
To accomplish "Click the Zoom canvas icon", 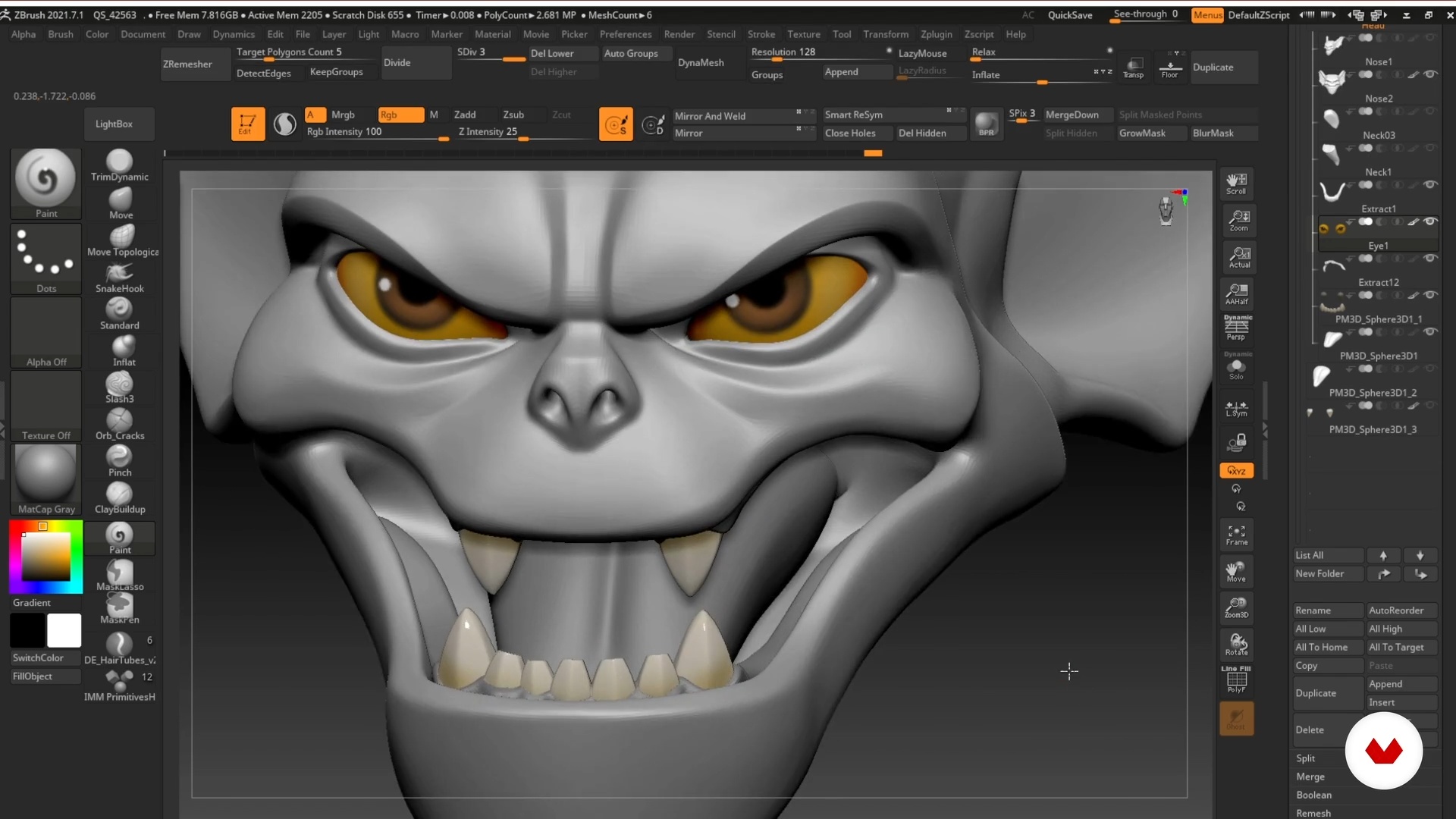I will 1237,221.
